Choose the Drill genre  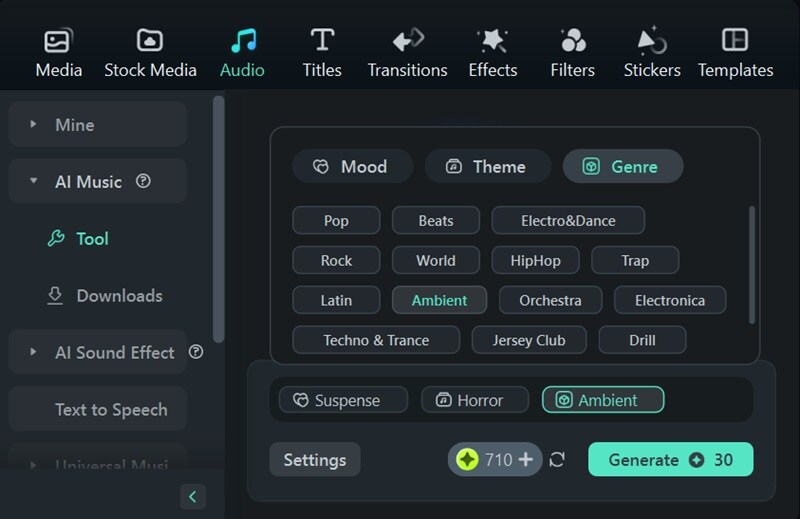pyautogui.click(x=642, y=340)
